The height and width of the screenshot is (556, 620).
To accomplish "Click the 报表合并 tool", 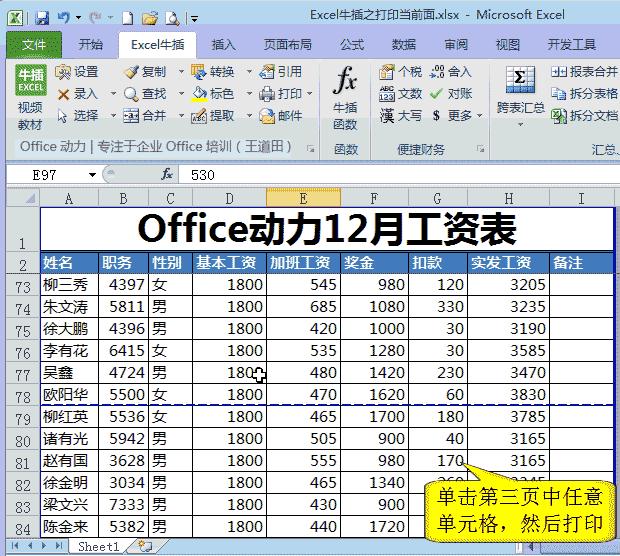I will (584, 72).
